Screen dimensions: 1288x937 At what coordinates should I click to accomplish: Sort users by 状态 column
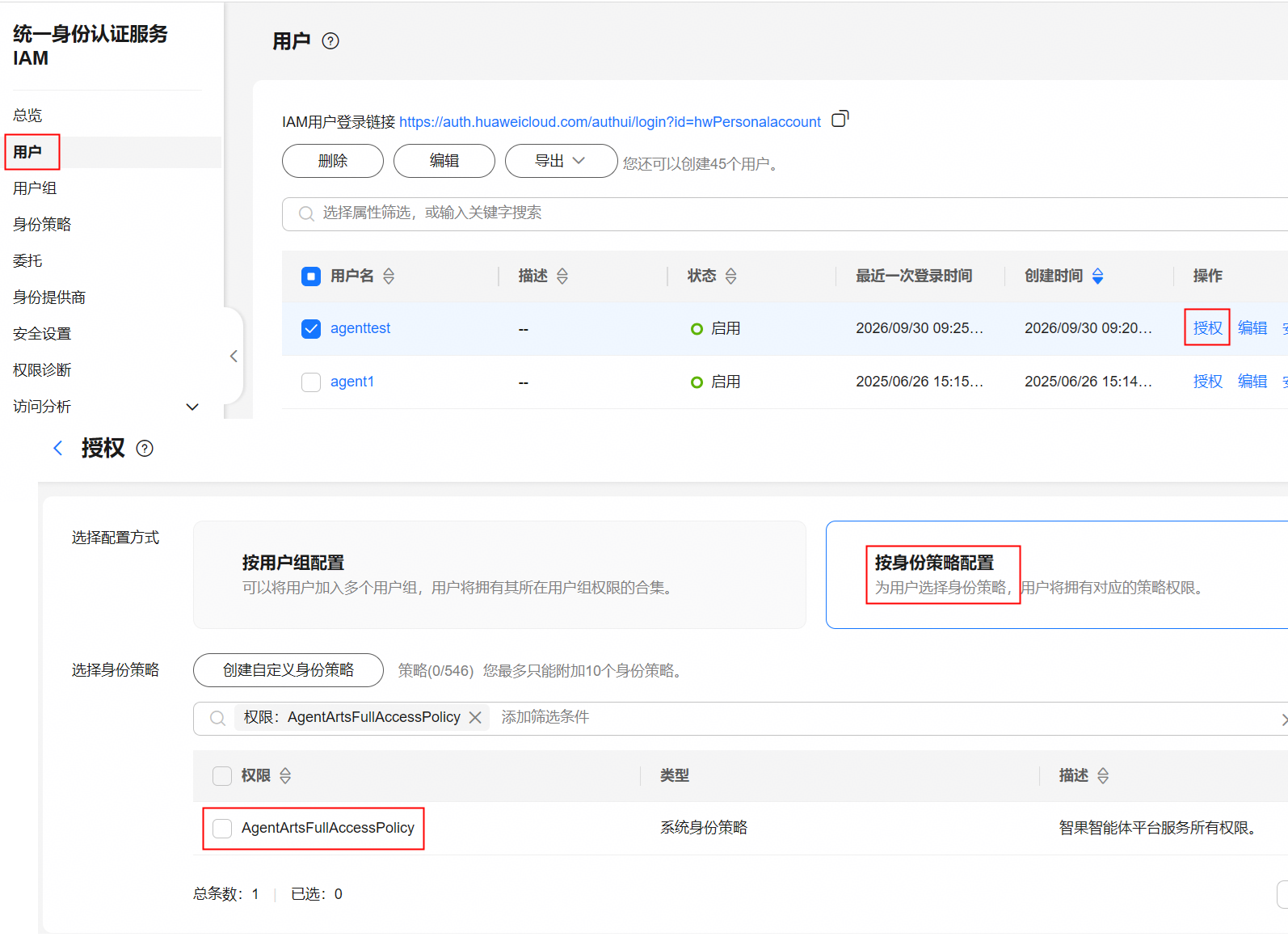point(731,276)
